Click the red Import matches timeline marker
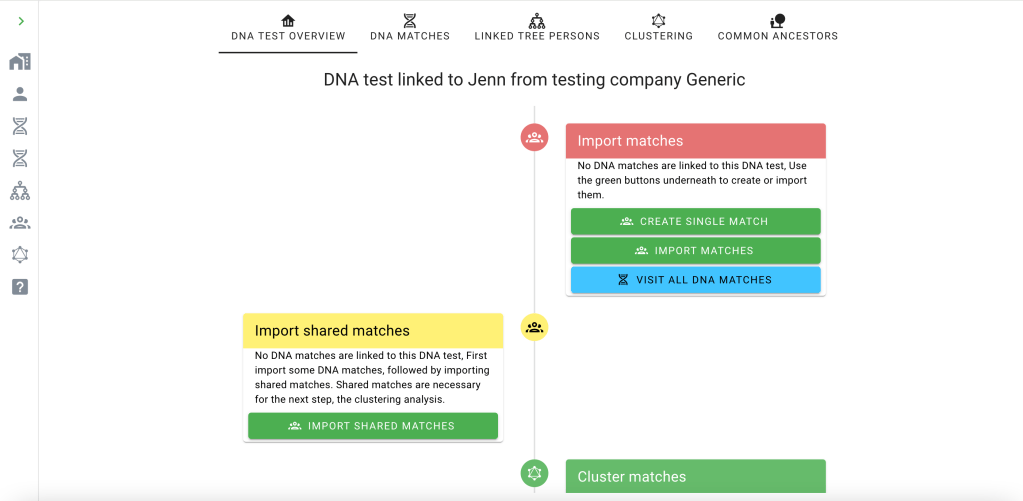The width and height of the screenshot is (1023, 501). 534,137
